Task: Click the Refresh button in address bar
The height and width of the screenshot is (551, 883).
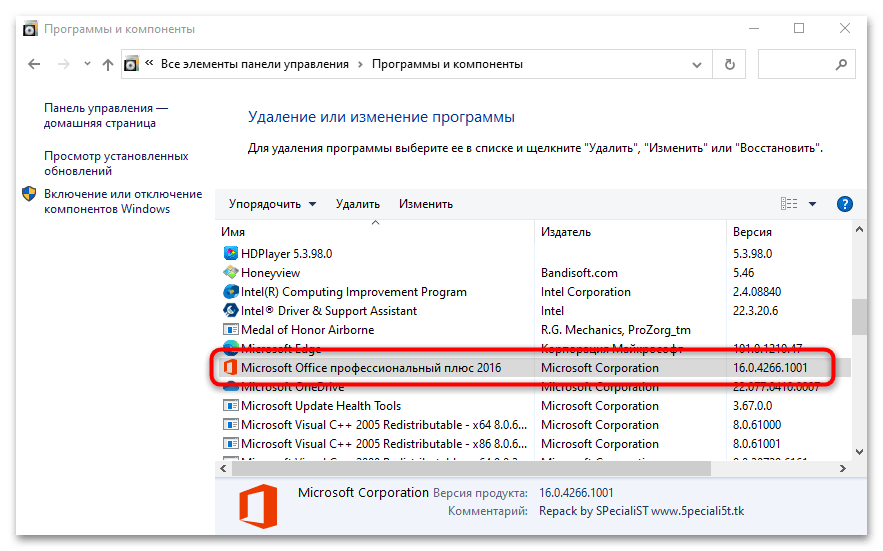Action: pos(730,64)
